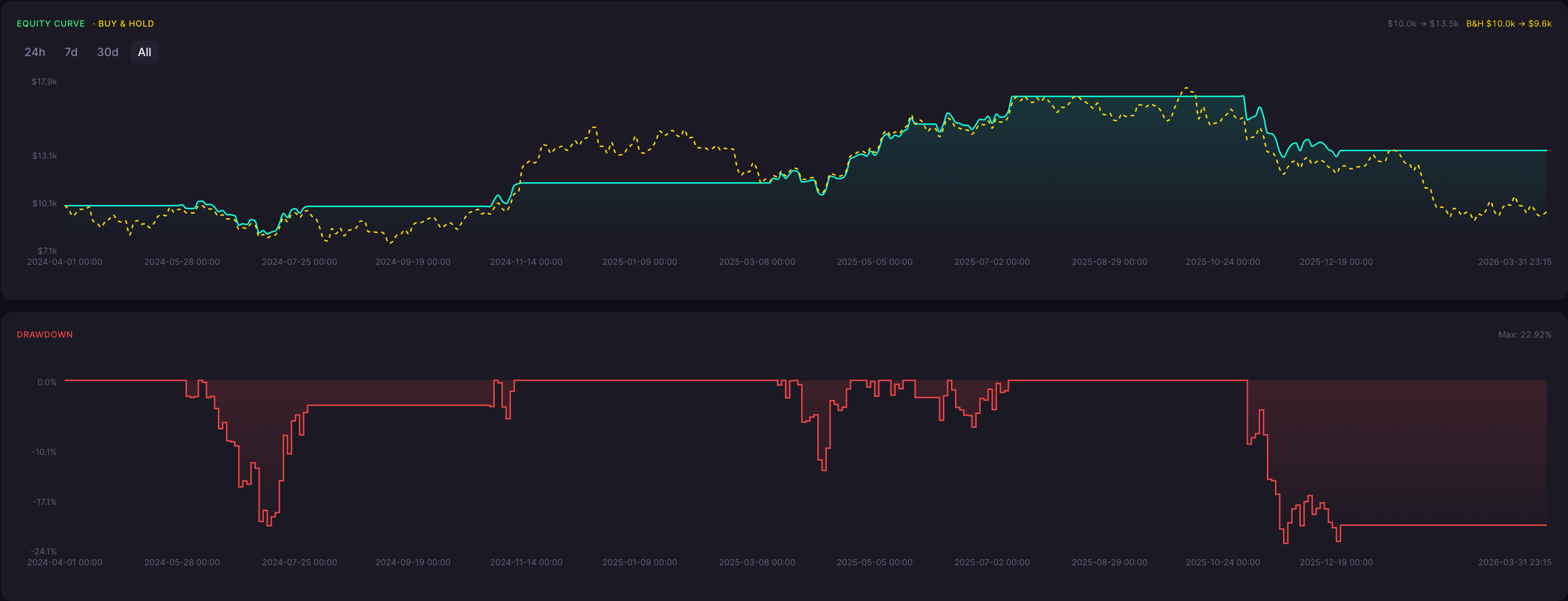Select the 24h time range tab
Screen dimensions: 1568x601
click(x=35, y=52)
